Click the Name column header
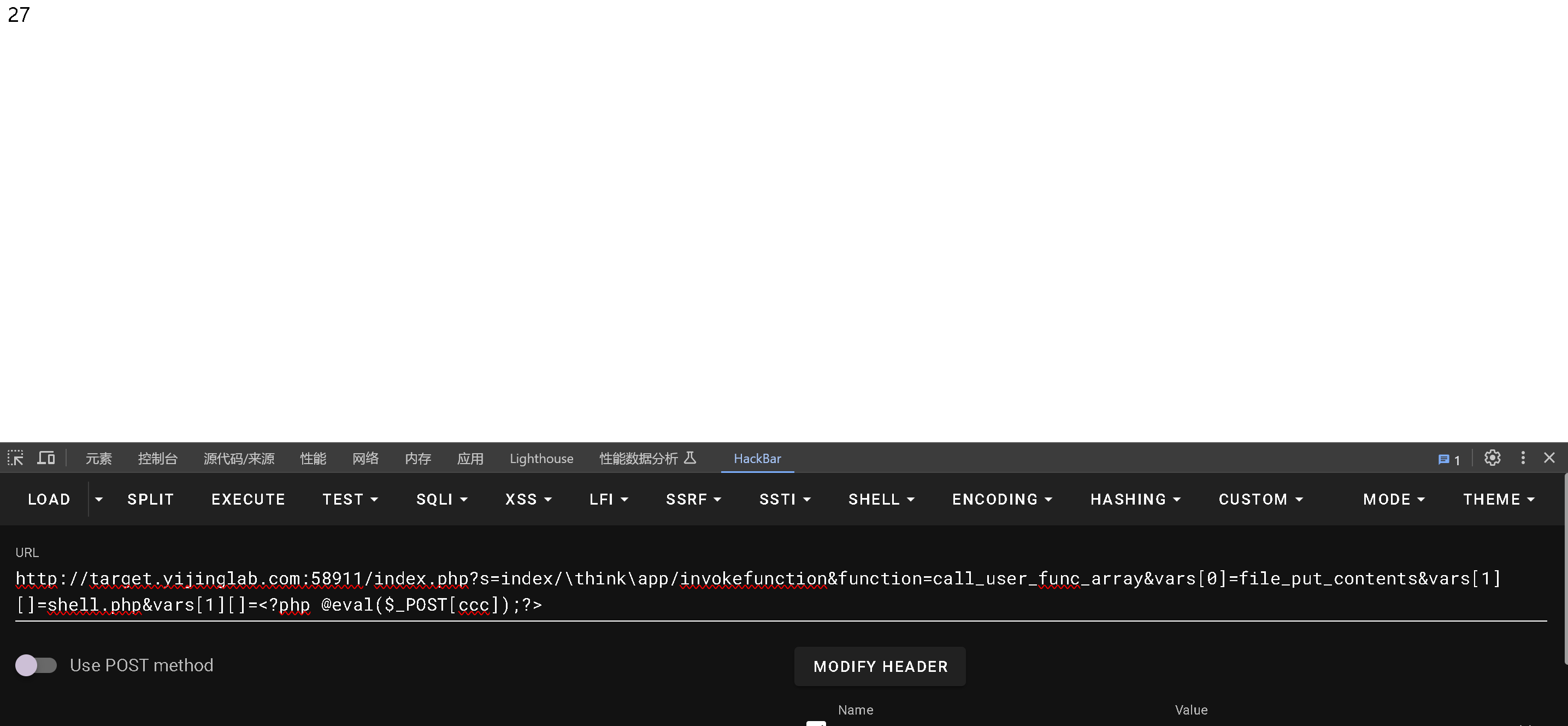 pos(855,710)
